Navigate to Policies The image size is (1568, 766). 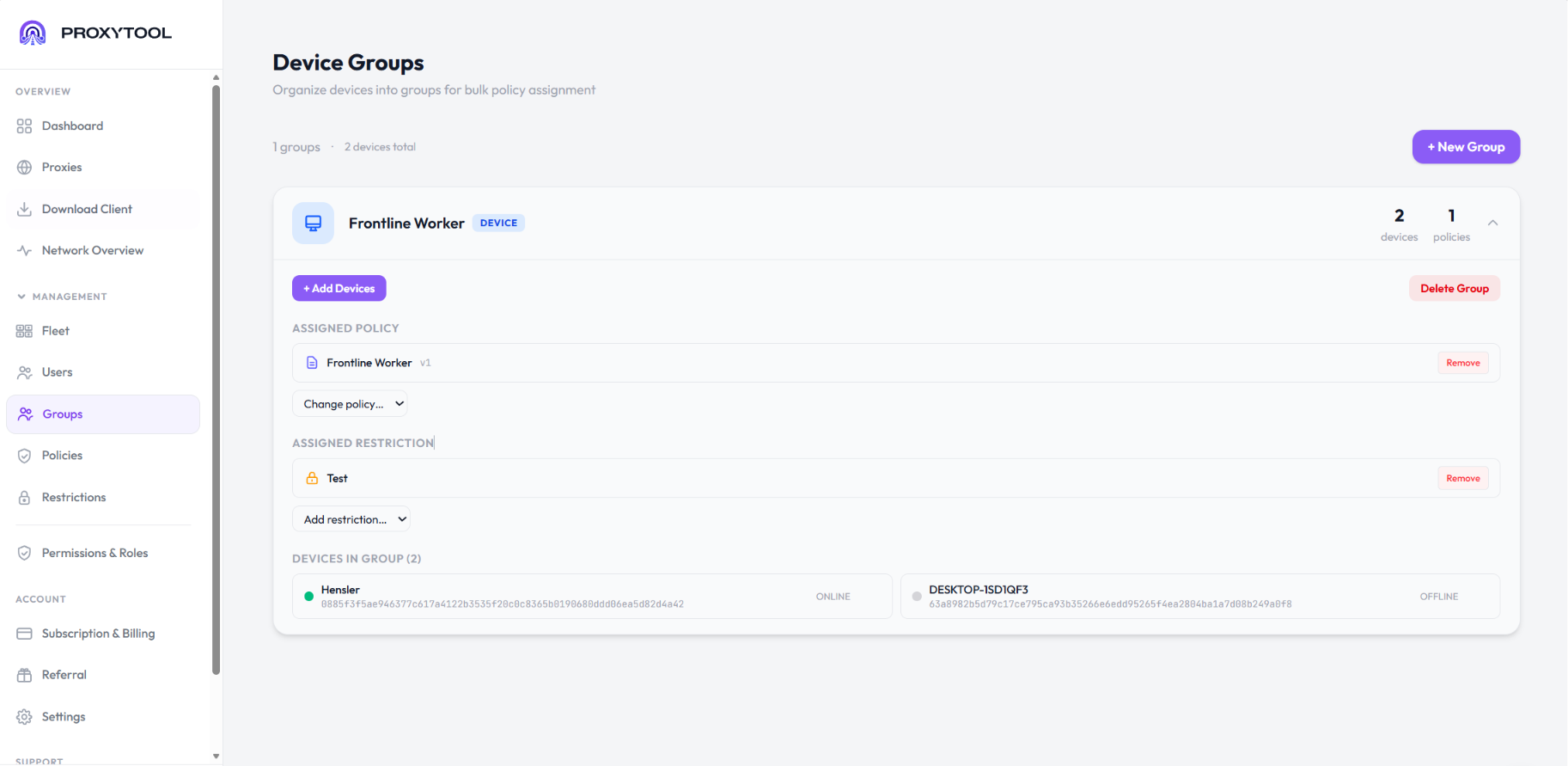tap(103, 456)
